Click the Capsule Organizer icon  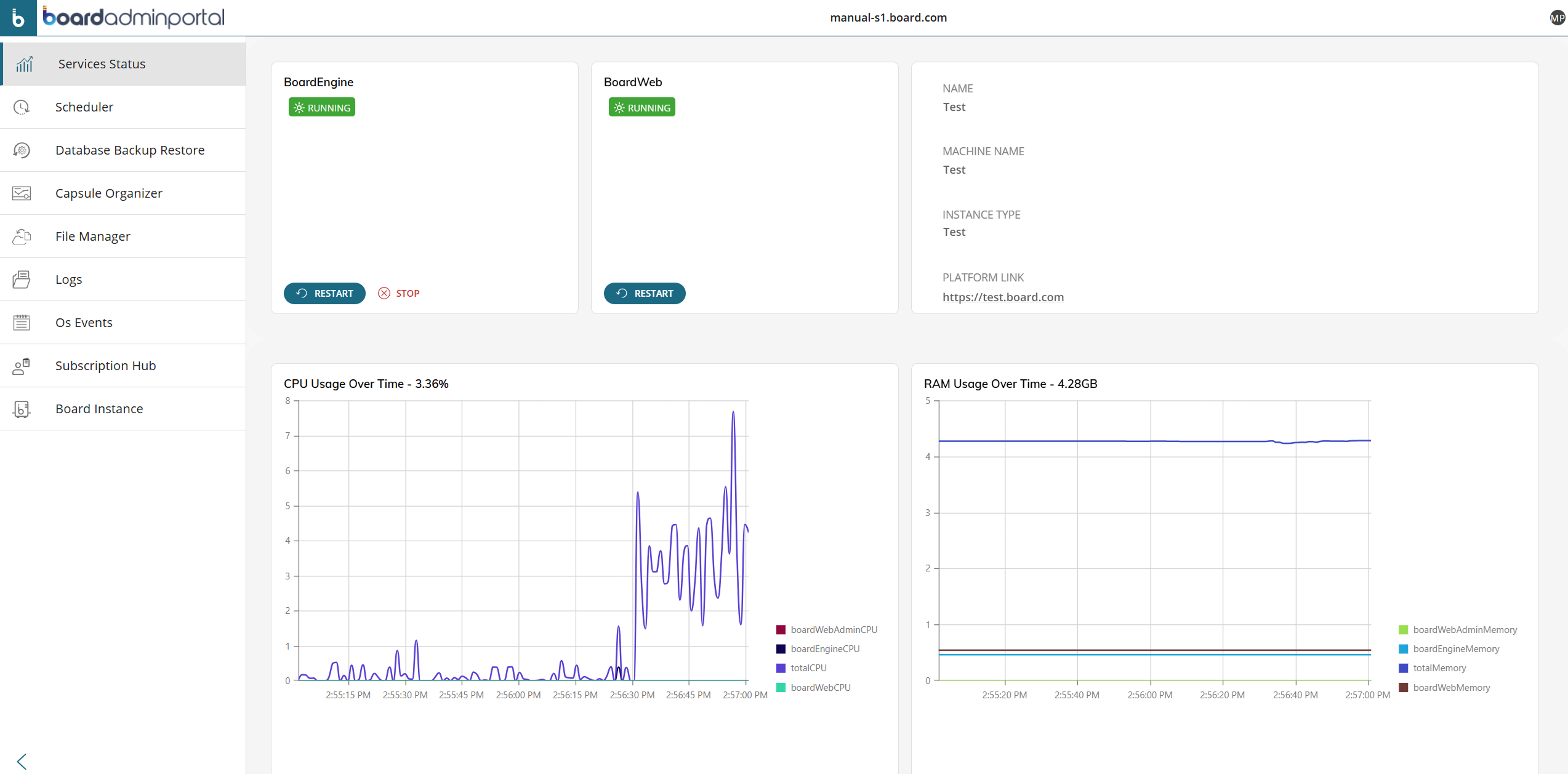(22, 193)
